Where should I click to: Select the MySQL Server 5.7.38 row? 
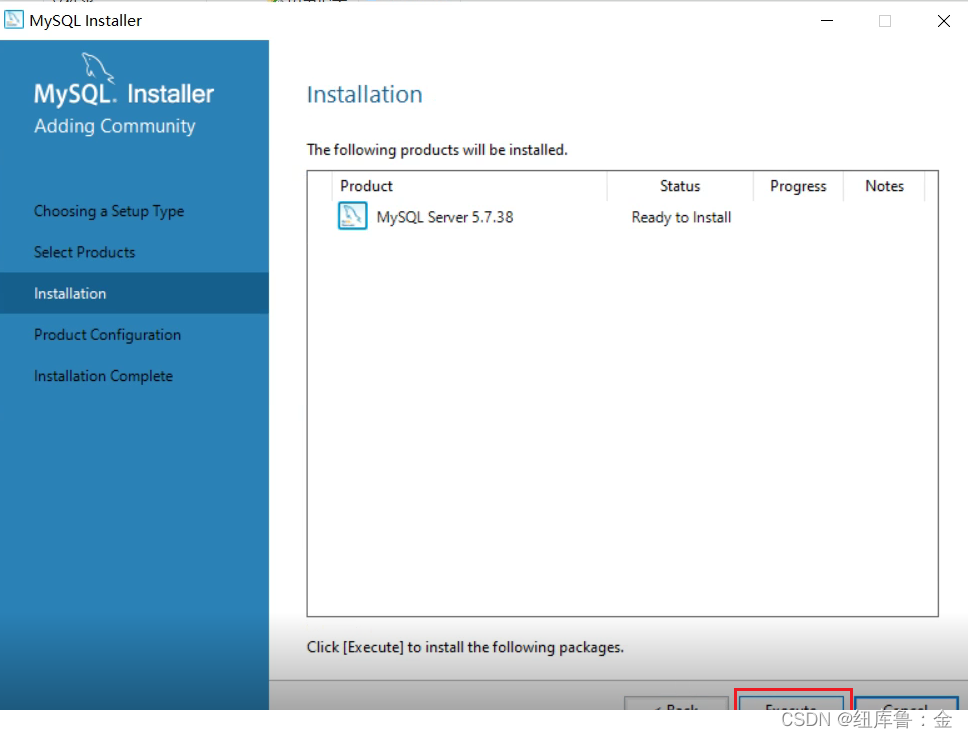tap(622, 217)
